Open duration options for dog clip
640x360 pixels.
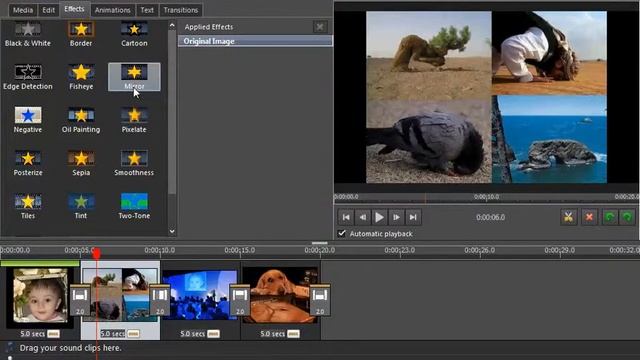(x=293, y=334)
